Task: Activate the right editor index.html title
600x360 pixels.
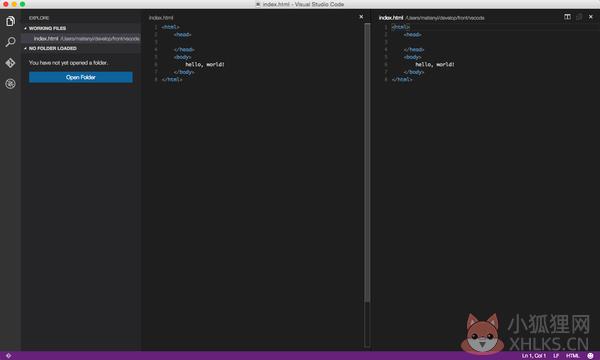Action: [391, 18]
